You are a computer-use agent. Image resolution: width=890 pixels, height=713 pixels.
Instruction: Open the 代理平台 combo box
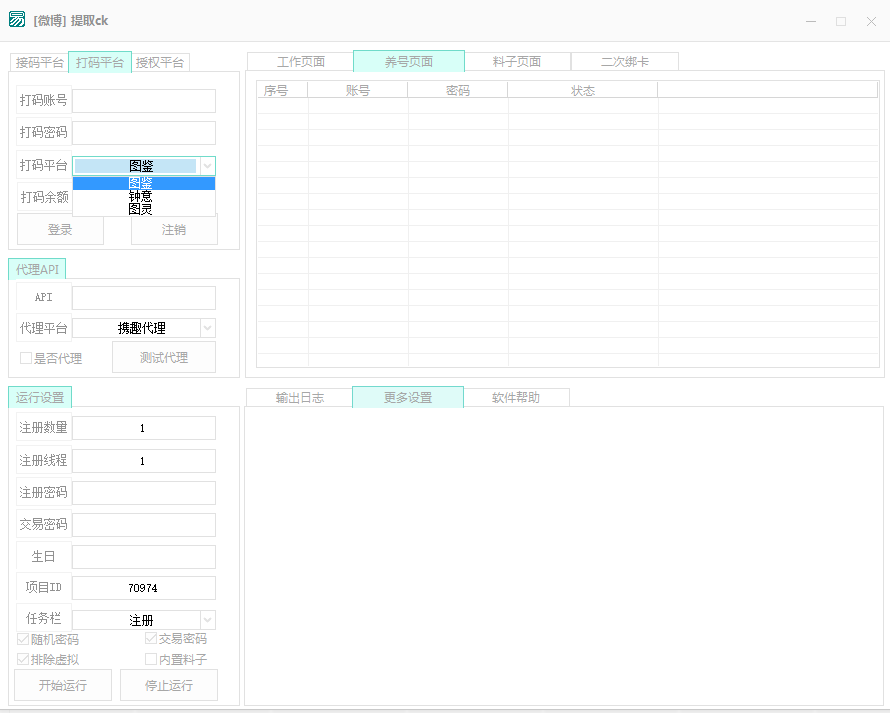point(207,328)
